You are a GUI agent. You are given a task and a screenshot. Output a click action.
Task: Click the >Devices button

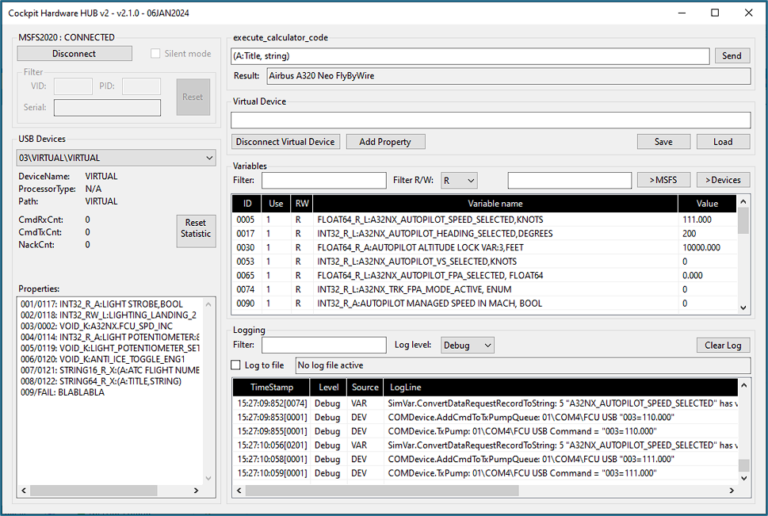pos(722,180)
